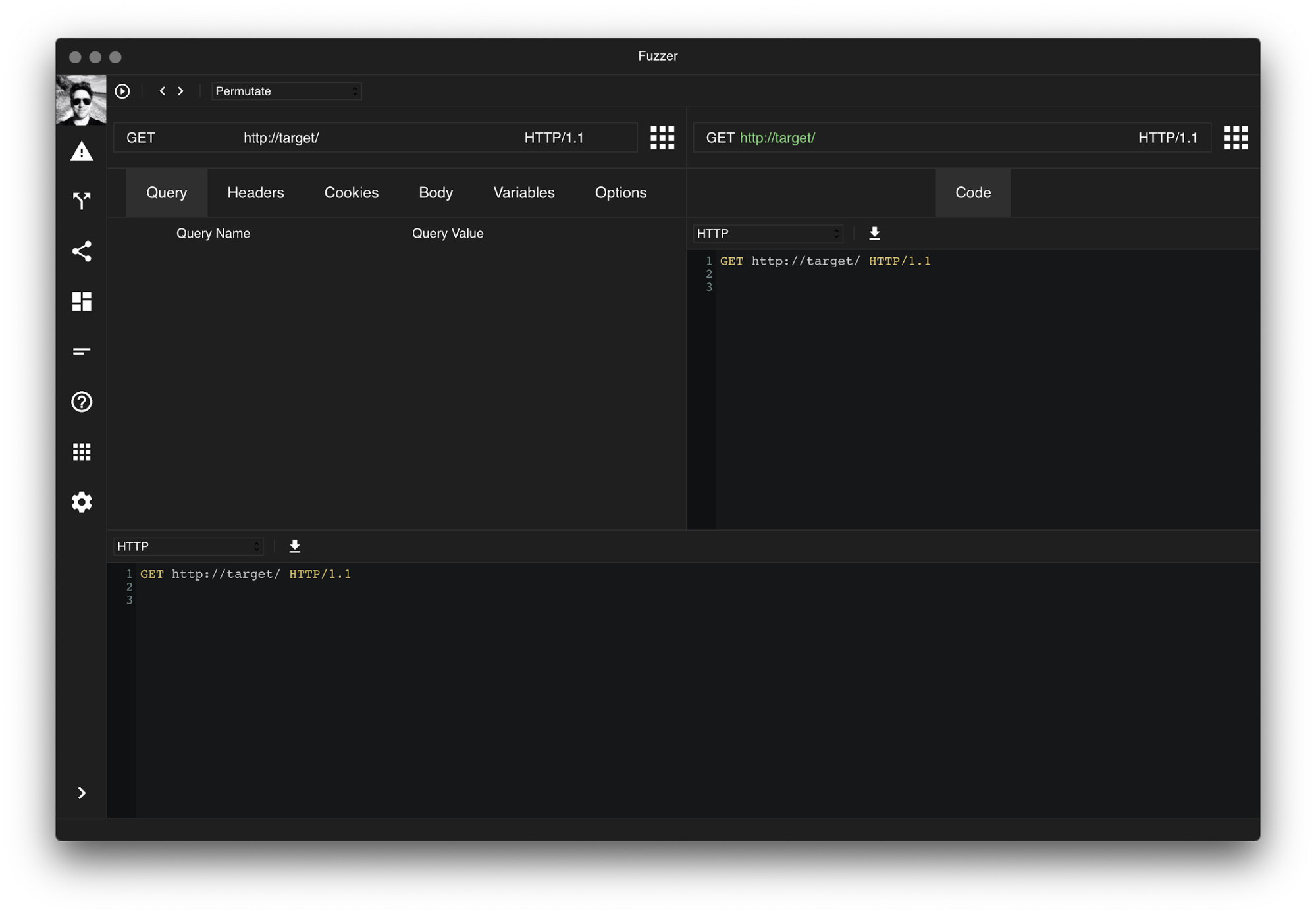Open the dashboard tiles sidebar icon
1316x915 pixels.
point(82,301)
